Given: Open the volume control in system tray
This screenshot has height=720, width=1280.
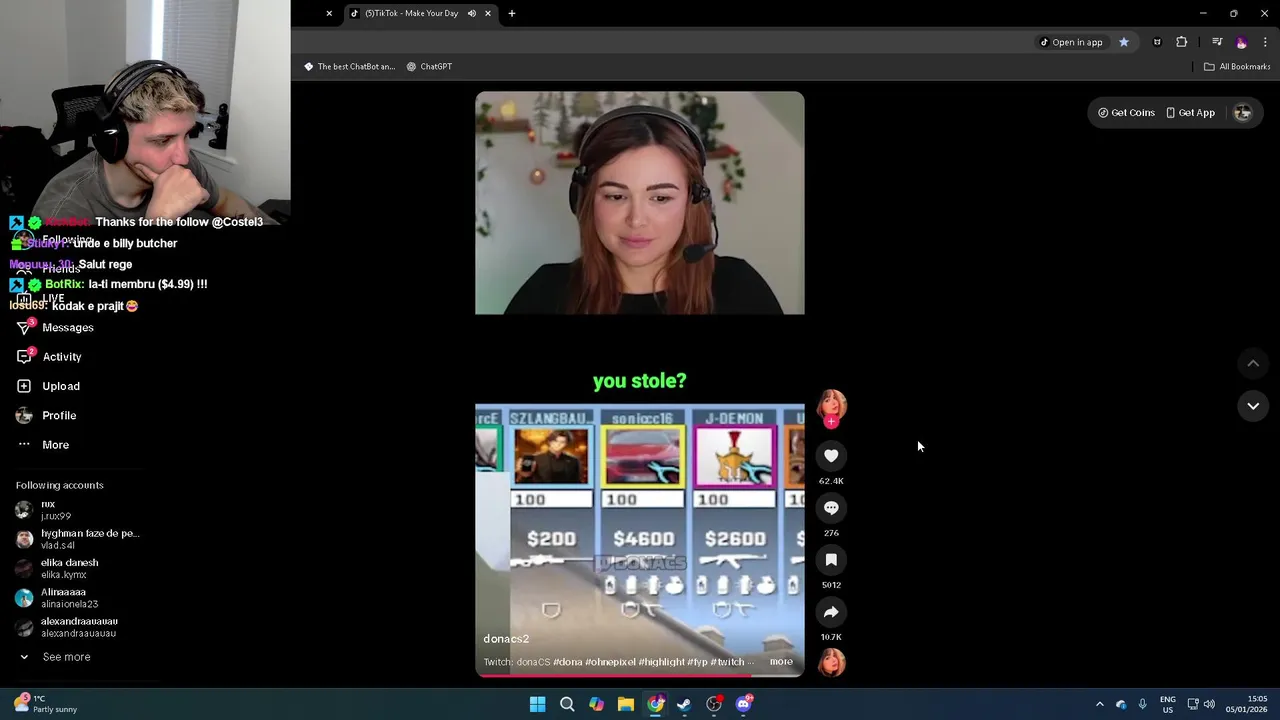Looking at the screenshot, I should pyautogui.click(x=1209, y=704).
